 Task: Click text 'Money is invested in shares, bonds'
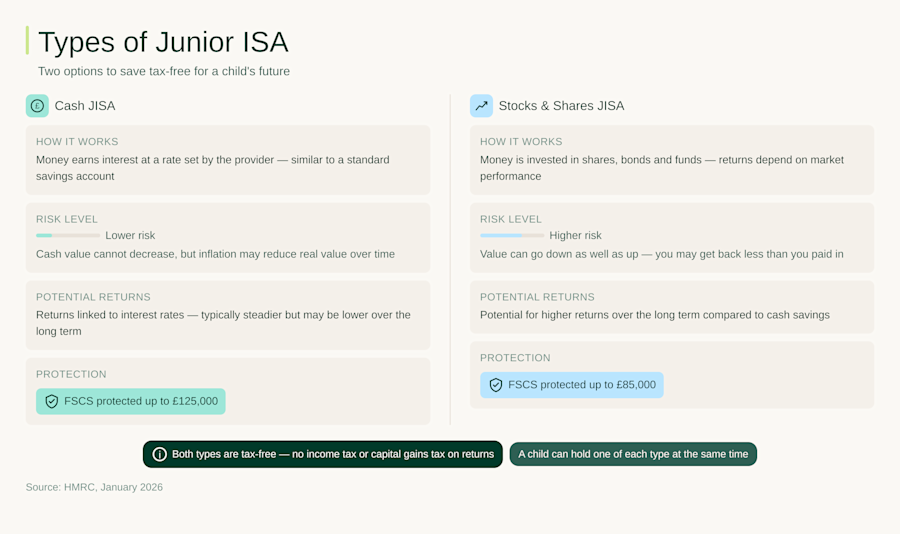pyautogui.click(x=662, y=168)
